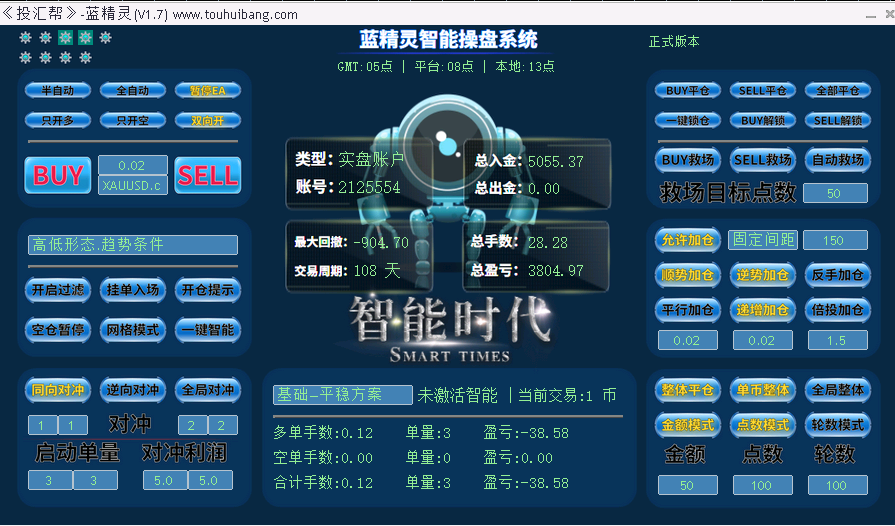Viewport: 895px width, 526px height.
Task: Click the account number 2125554
Action: tap(369, 187)
